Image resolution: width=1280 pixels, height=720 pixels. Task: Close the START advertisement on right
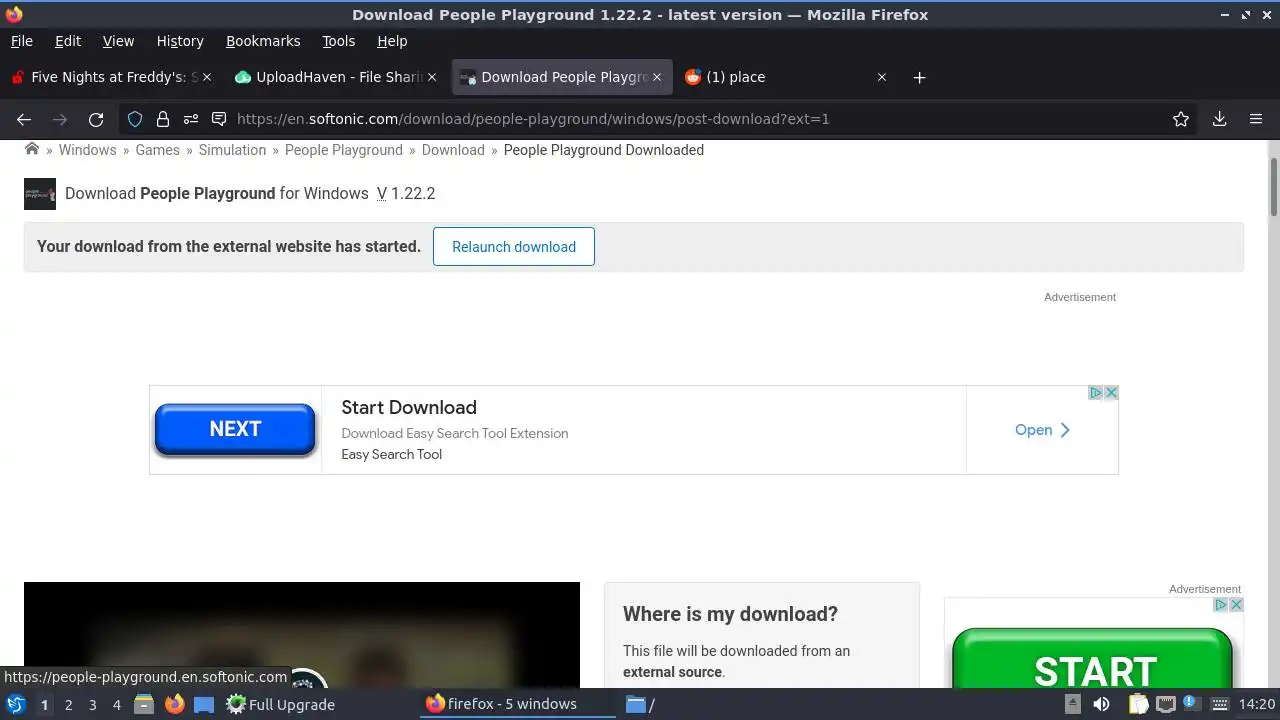[1236, 605]
